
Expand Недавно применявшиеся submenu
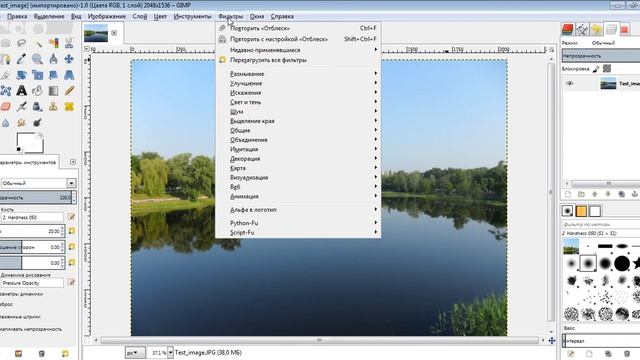298,50
